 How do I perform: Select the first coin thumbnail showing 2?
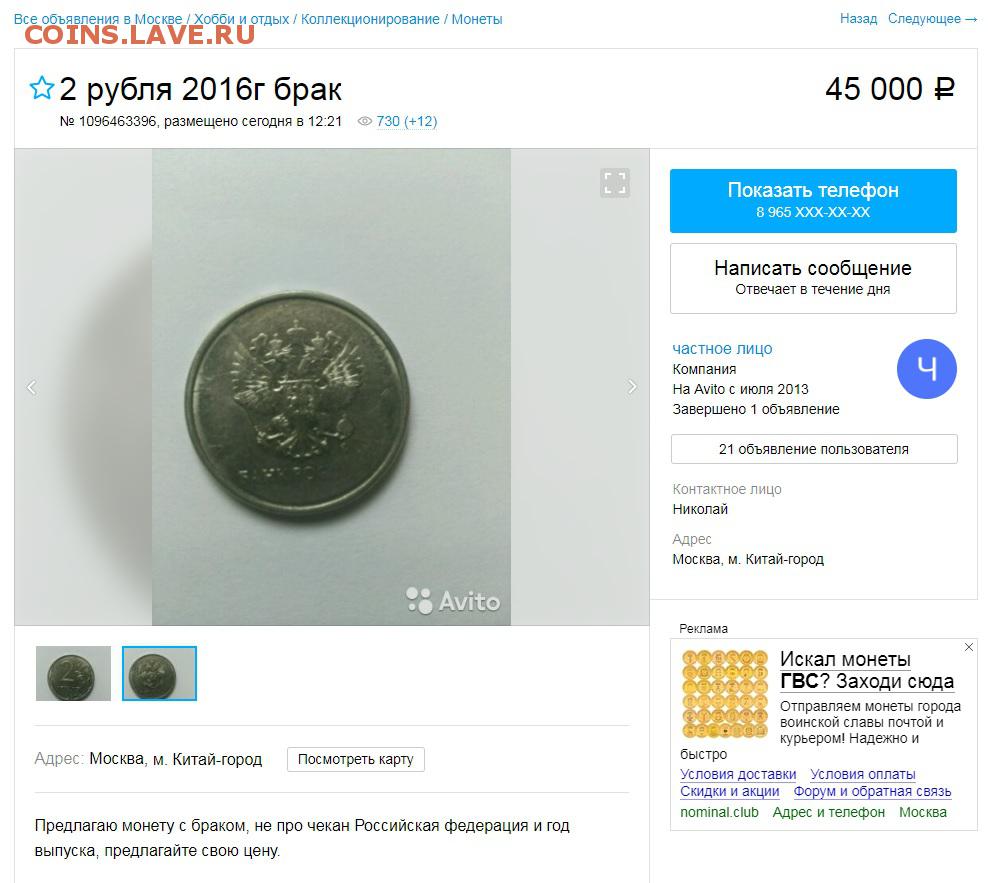pos(73,673)
